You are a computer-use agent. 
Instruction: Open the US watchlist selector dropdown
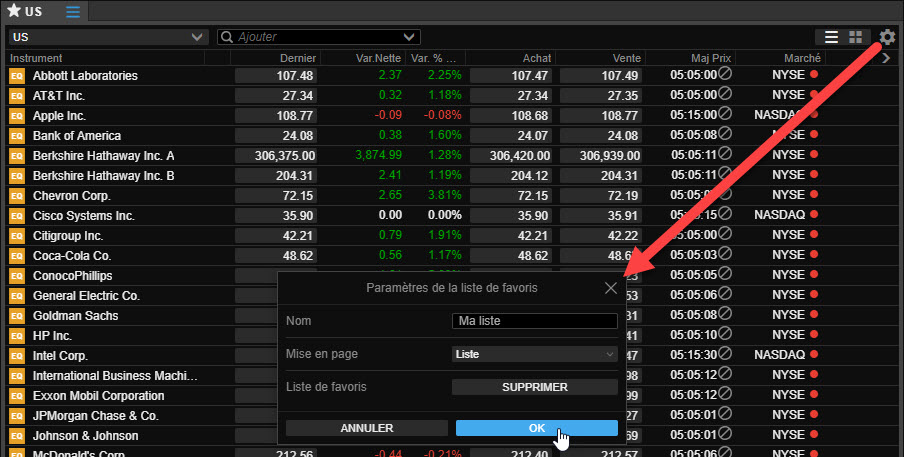click(x=108, y=37)
